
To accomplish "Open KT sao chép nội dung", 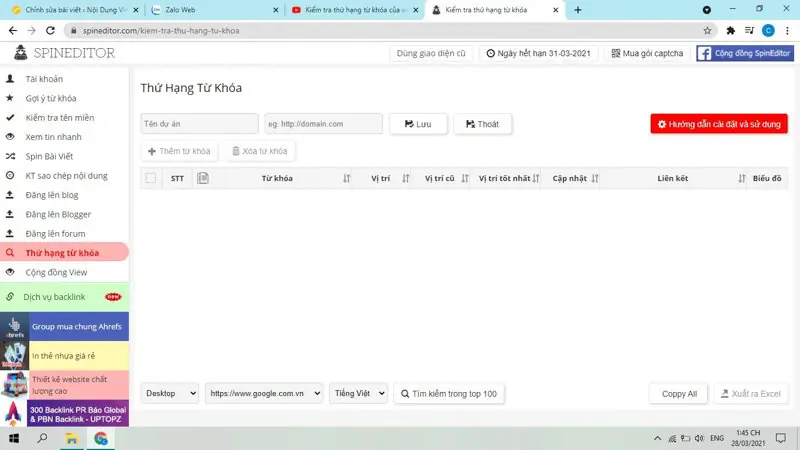I will tap(66, 176).
